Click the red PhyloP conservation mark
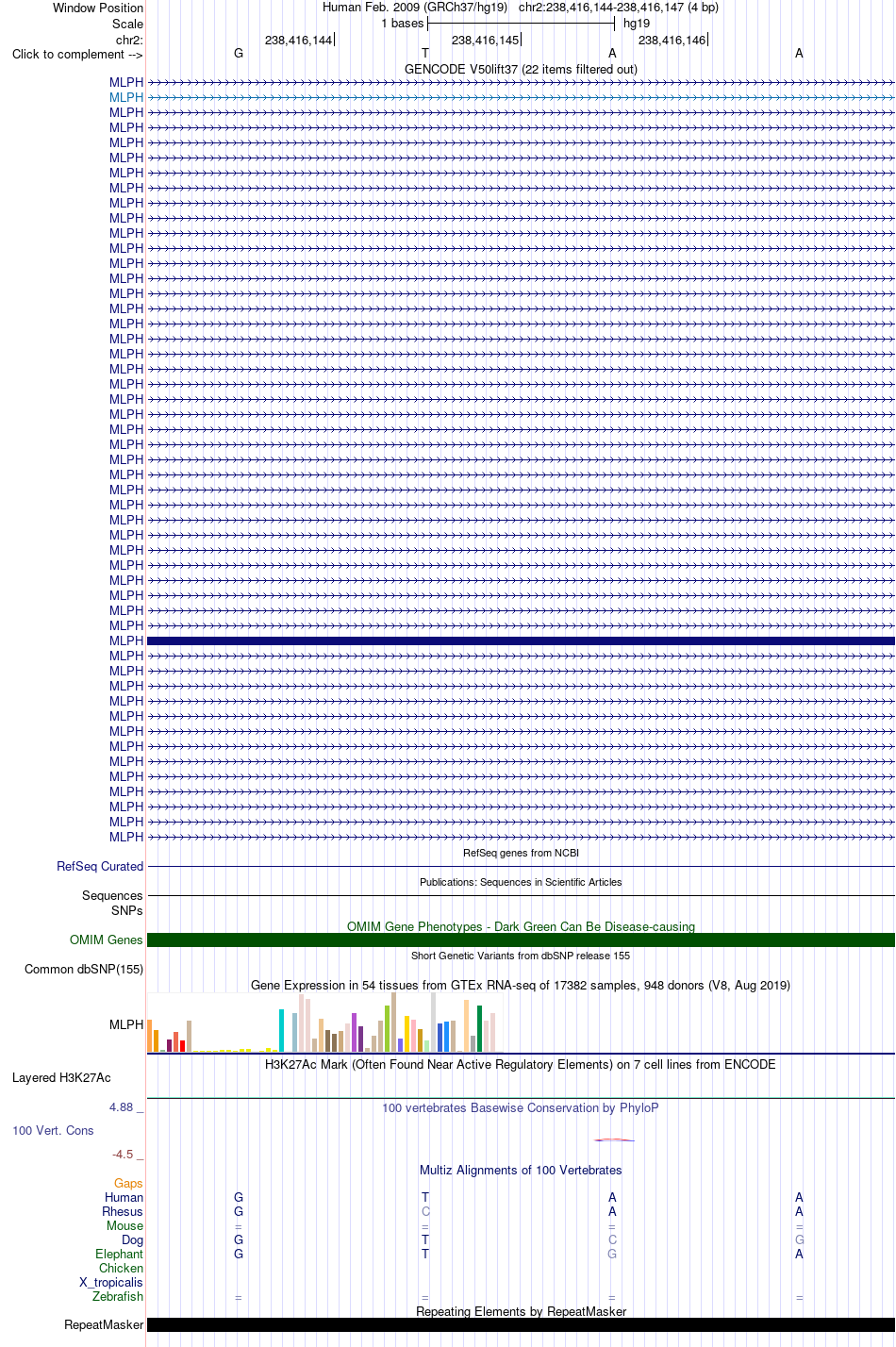The width and height of the screenshot is (896, 1347). pos(614,1140)
